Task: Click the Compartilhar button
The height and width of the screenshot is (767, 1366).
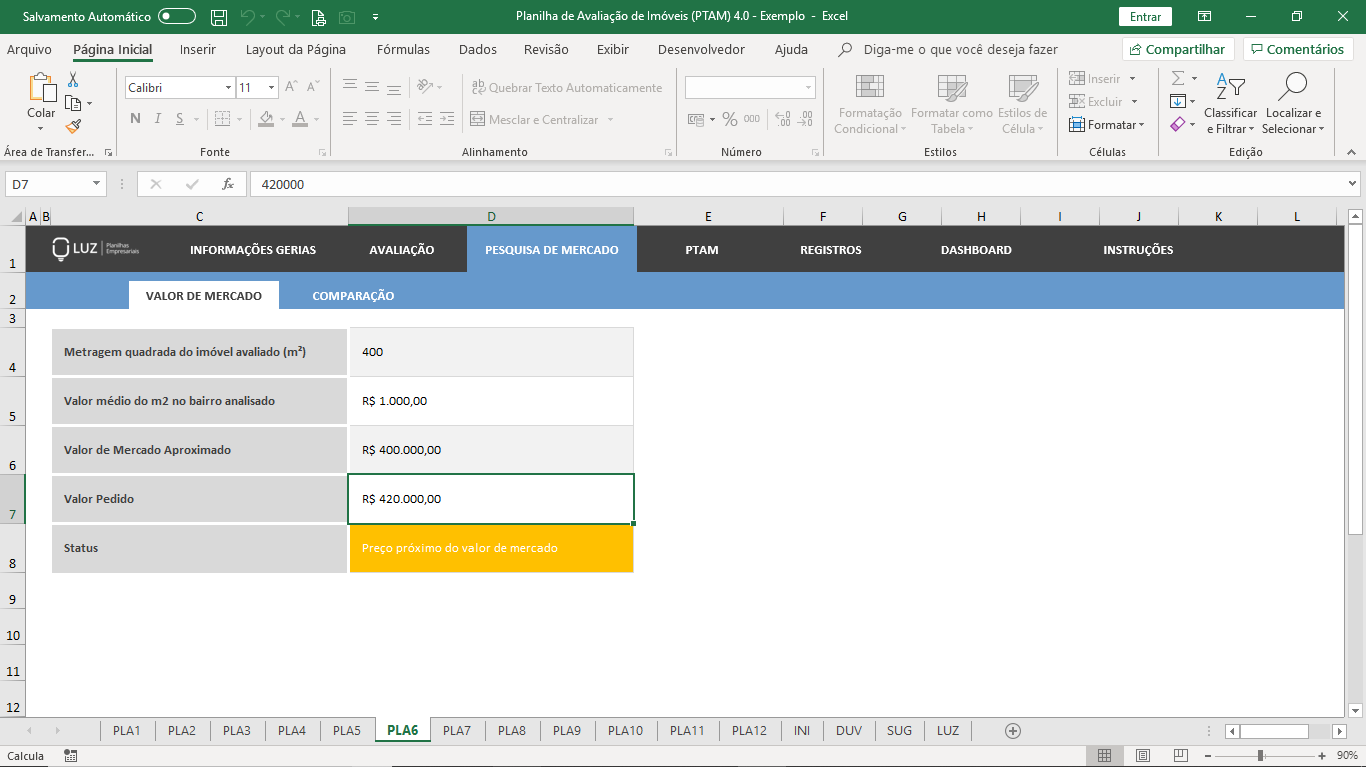Action: tap(1177, 50)
